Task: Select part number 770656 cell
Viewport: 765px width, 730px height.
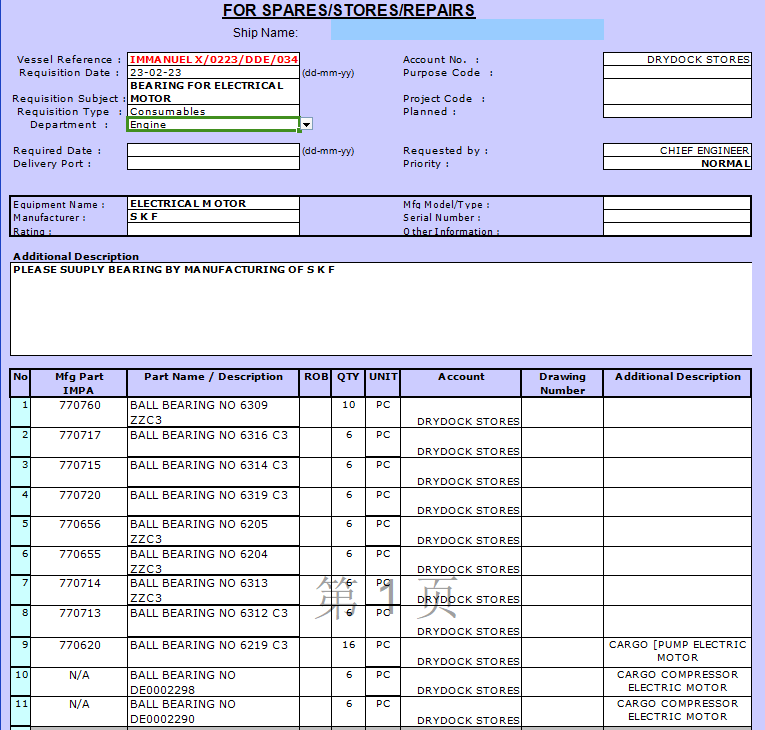Action: coord(79,531)
